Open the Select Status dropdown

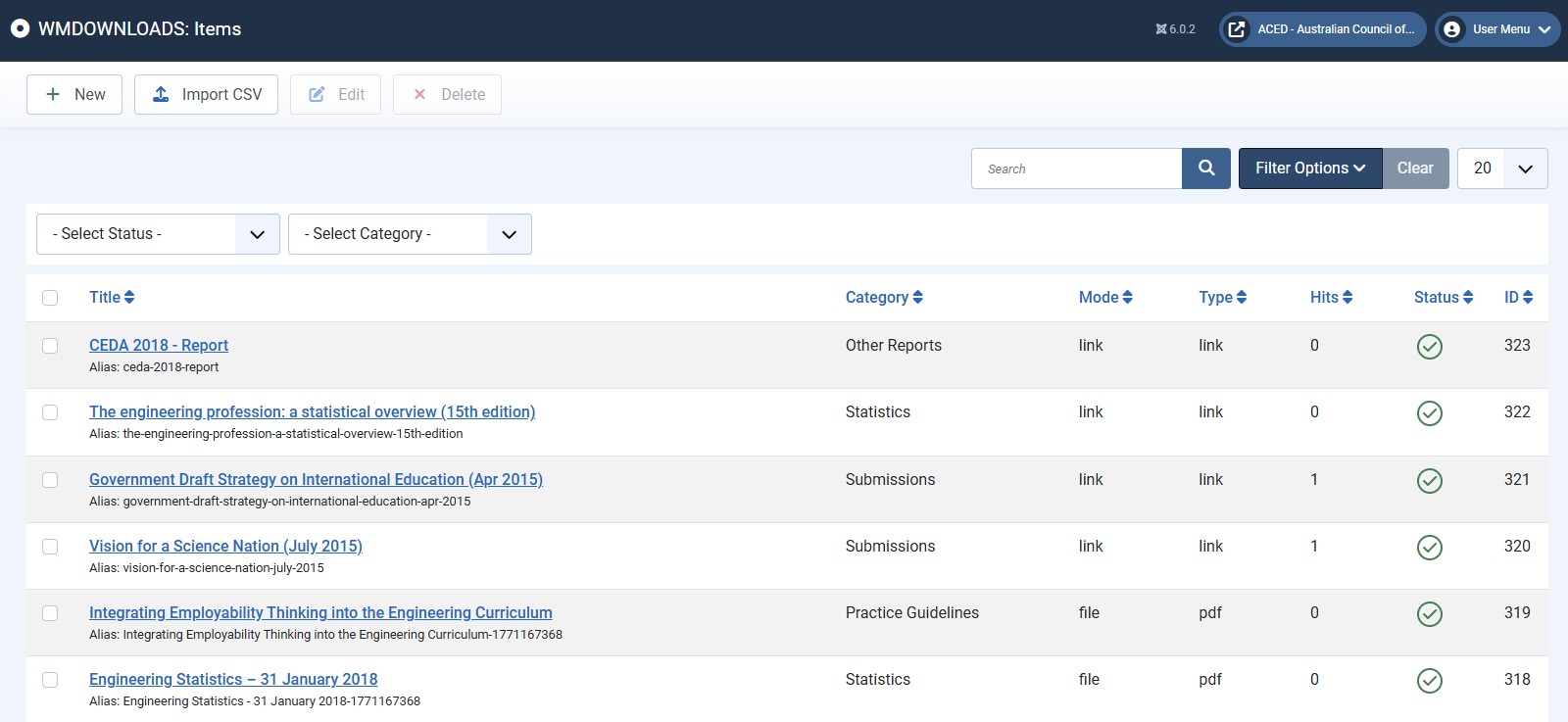point(158,234)
